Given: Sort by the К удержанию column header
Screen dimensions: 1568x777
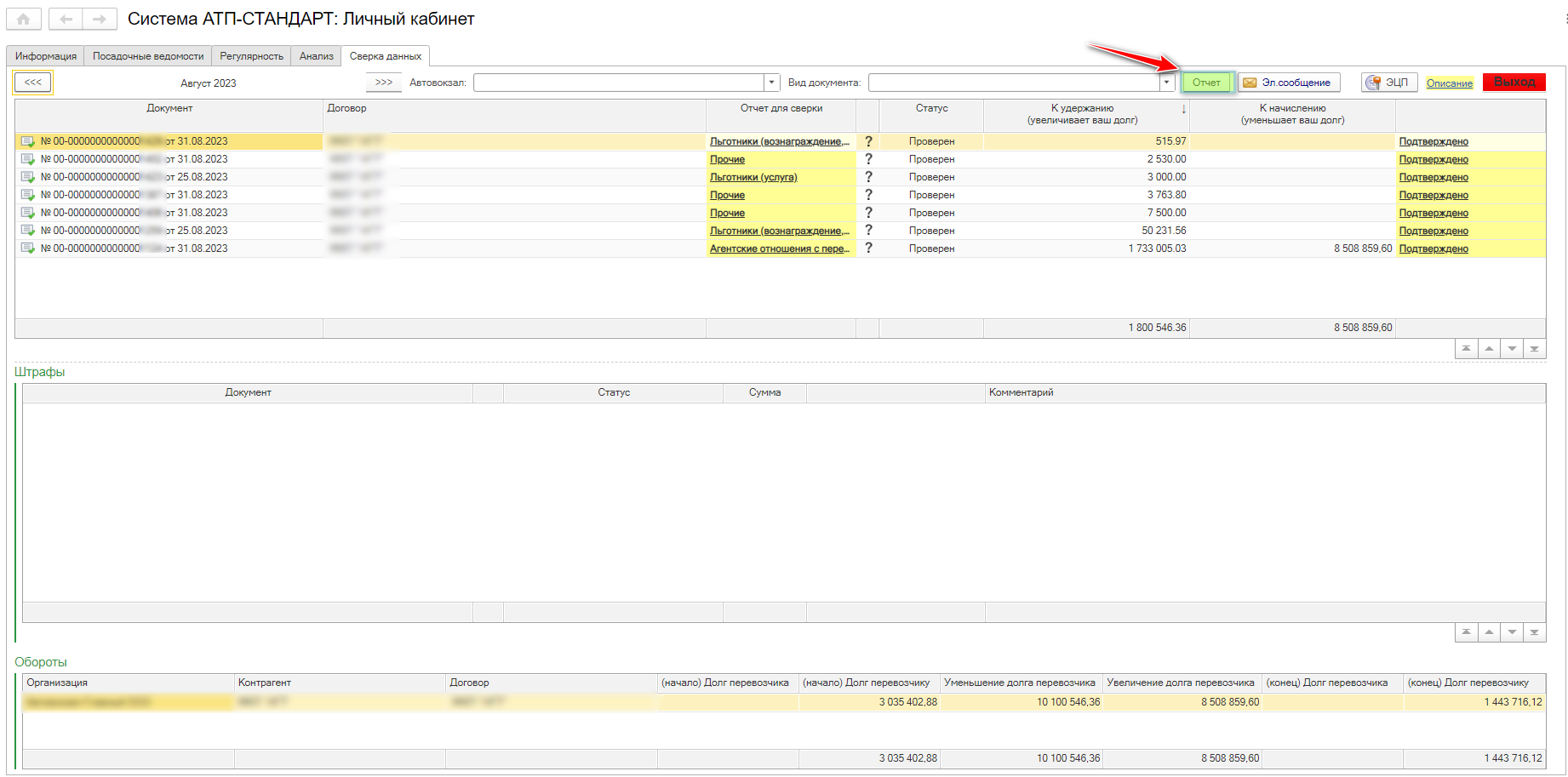Looking at the screenshot, I should click(1082, 114).
